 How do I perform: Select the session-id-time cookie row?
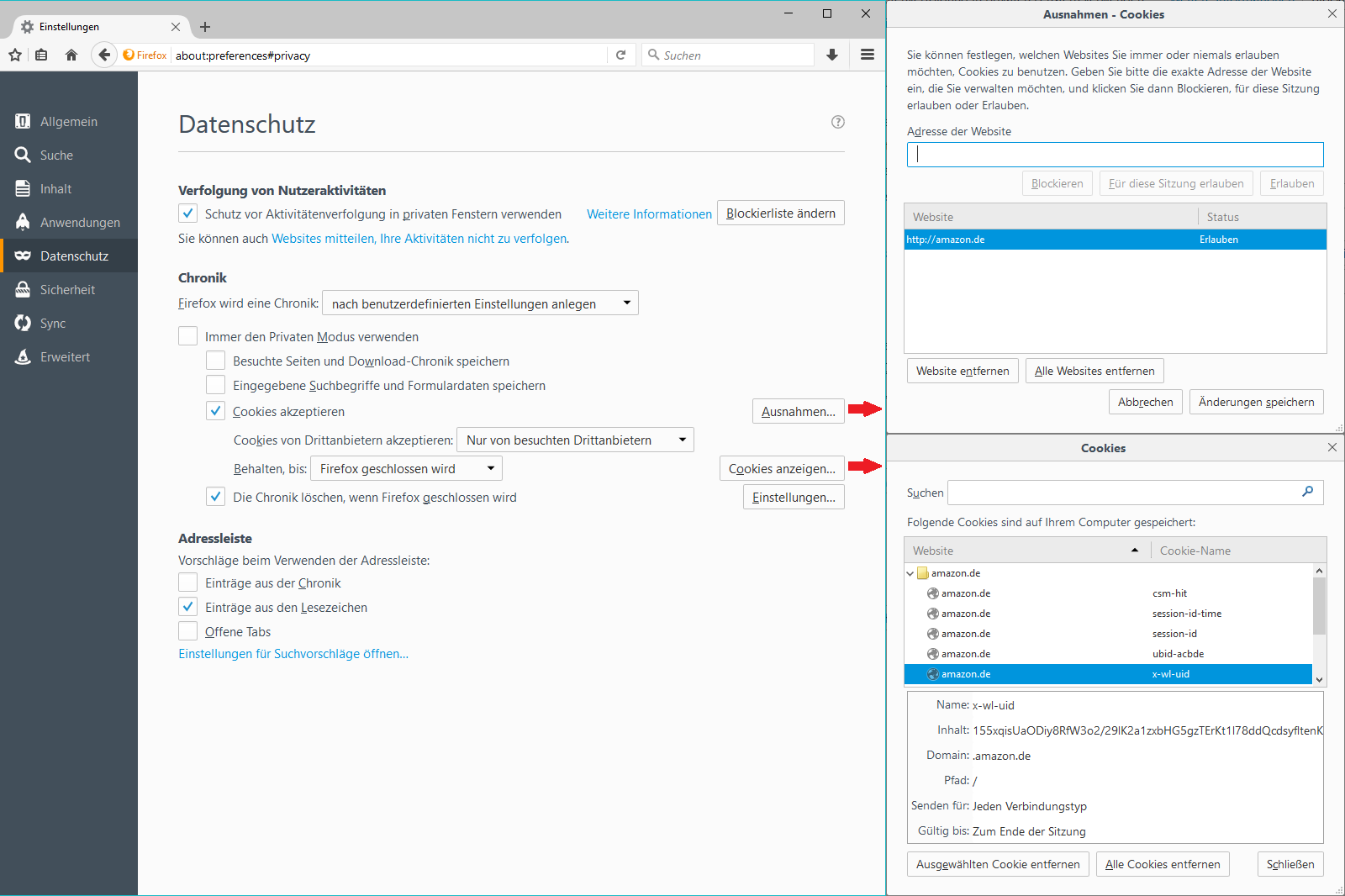point(1108,614)
